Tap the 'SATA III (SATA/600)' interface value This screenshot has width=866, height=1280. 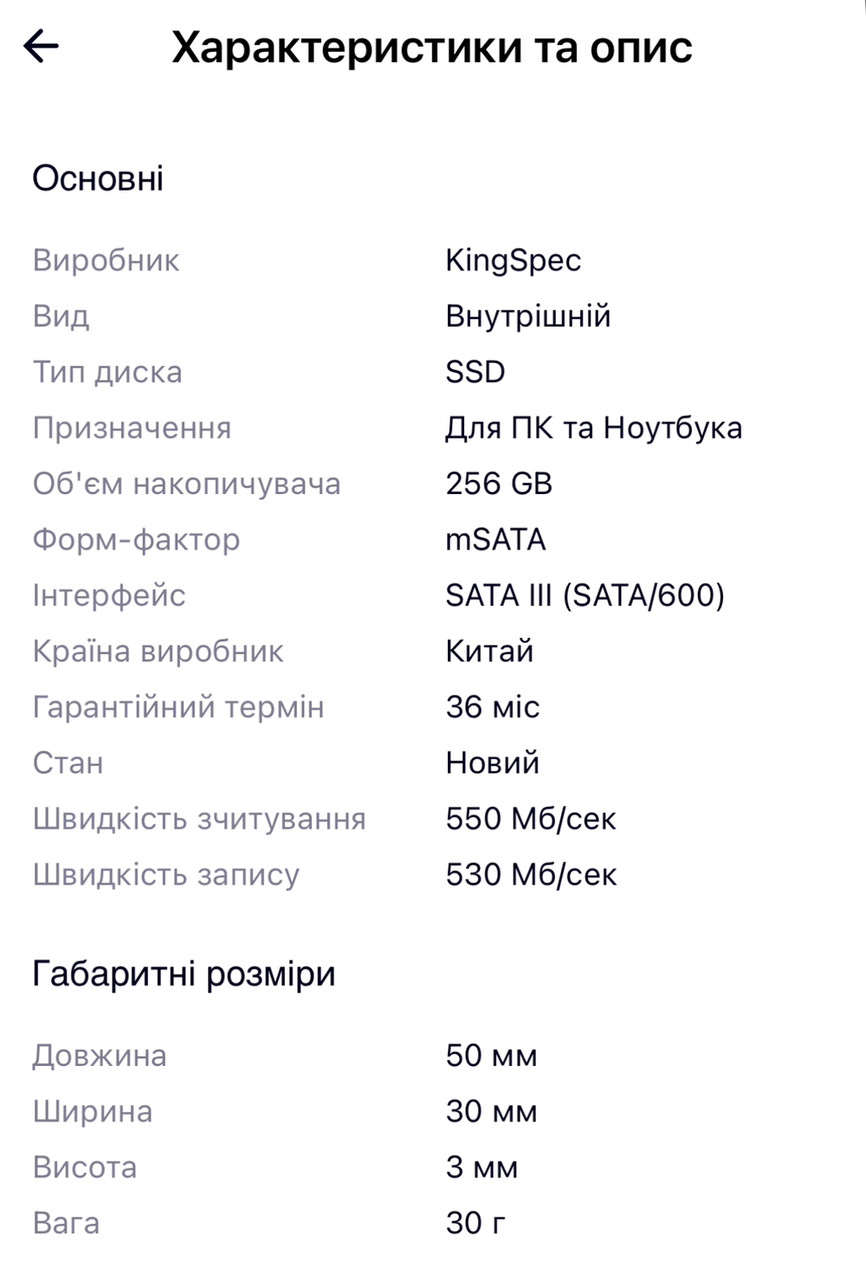585,596
